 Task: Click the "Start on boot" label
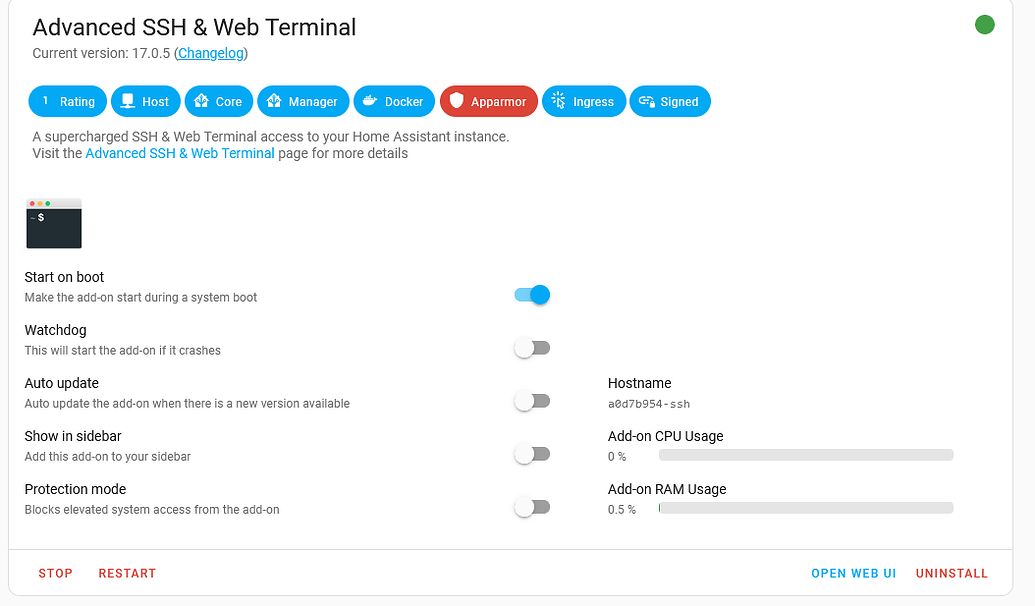click(x=64, y=277)
